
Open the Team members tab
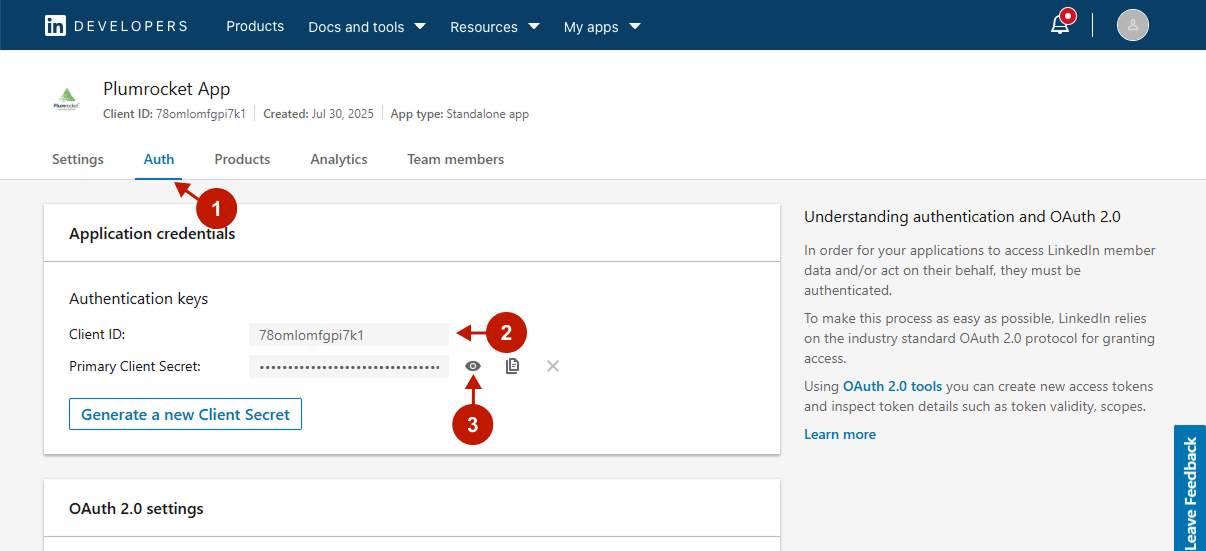coord(455,159)
